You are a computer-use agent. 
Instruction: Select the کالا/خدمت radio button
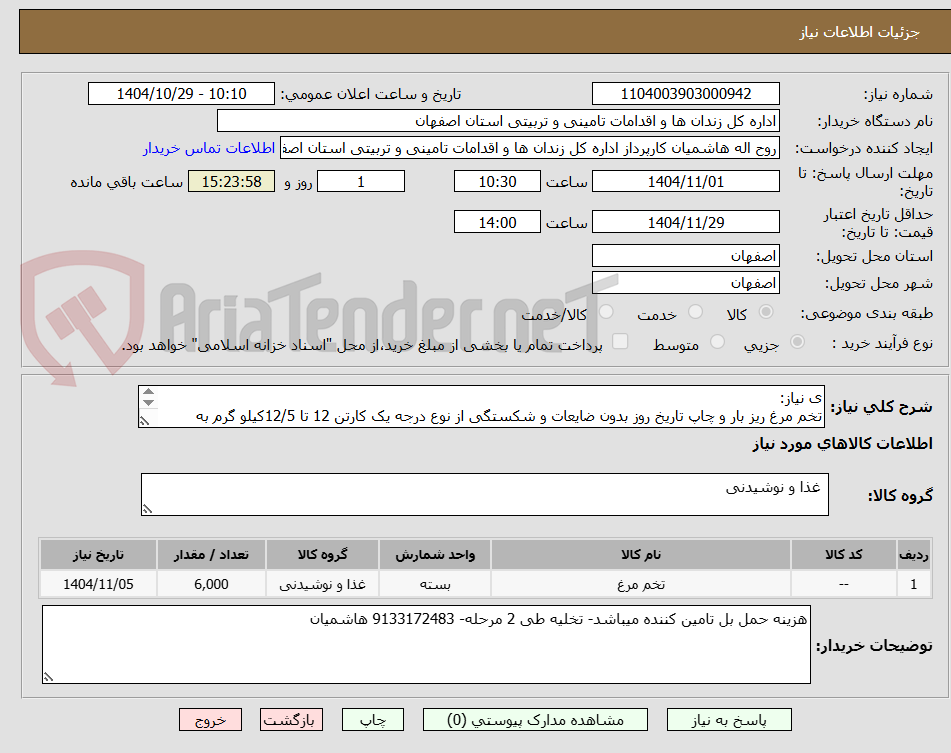606,312
